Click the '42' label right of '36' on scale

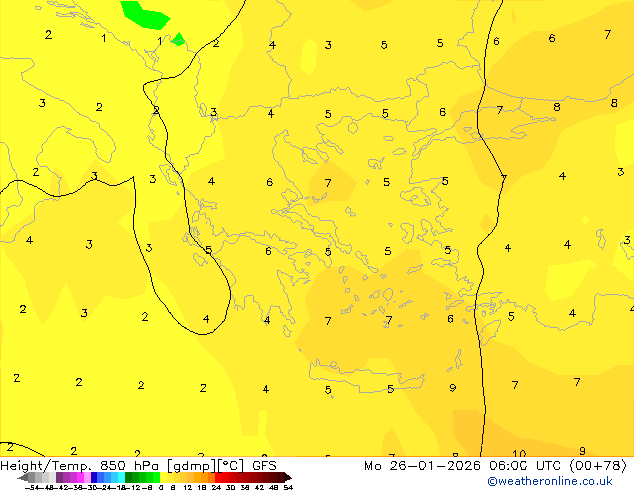click(260, 488)
